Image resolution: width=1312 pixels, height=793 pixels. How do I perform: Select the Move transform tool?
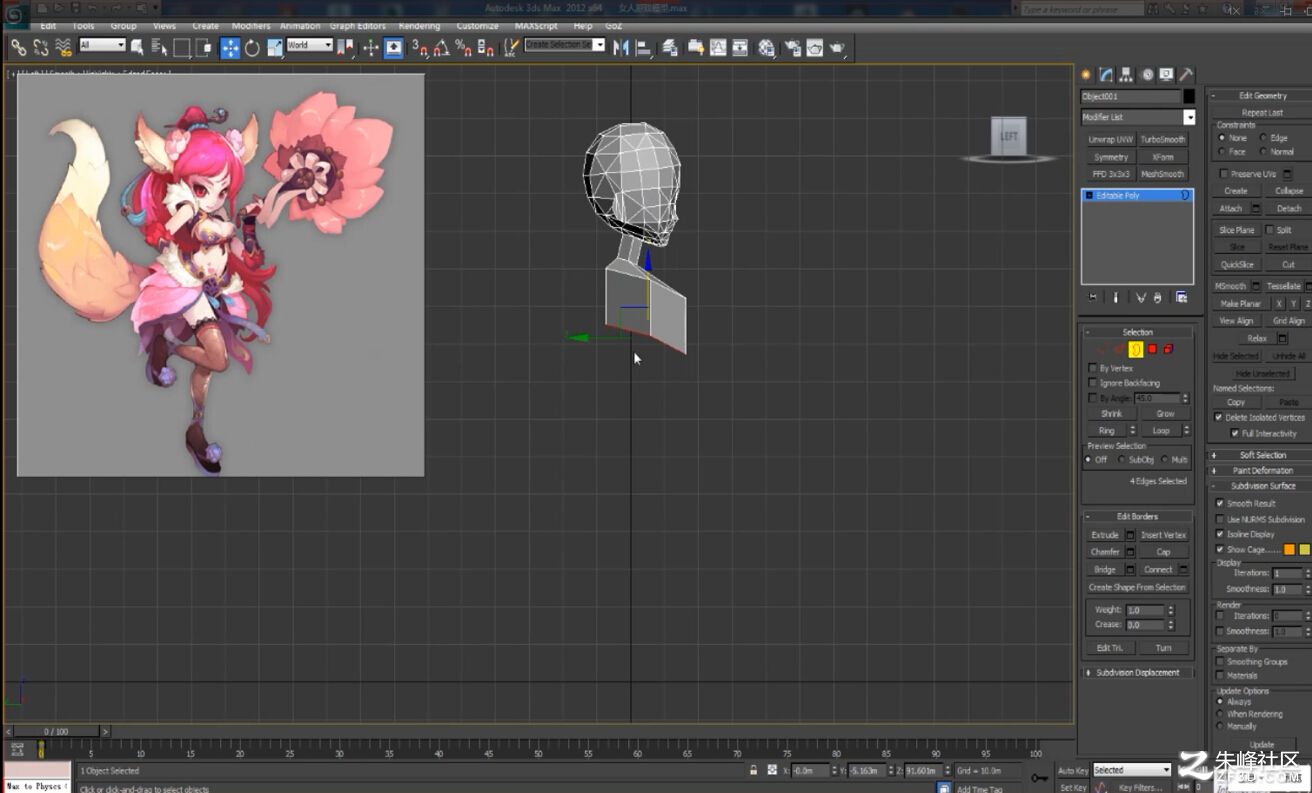(230, 47)
